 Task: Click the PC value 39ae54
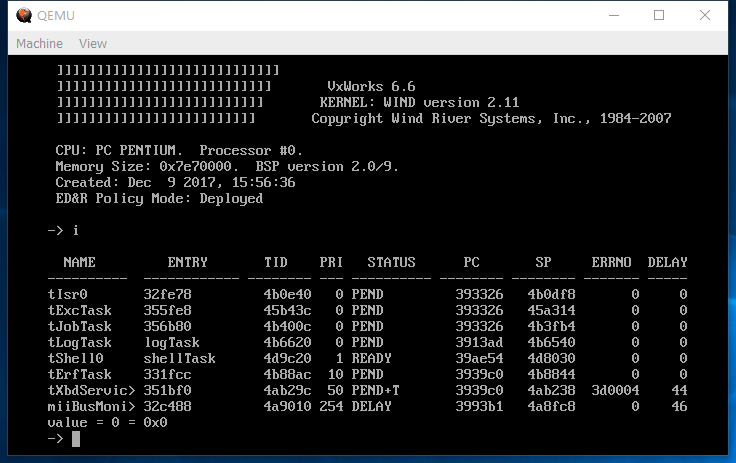tap(479, 358)
